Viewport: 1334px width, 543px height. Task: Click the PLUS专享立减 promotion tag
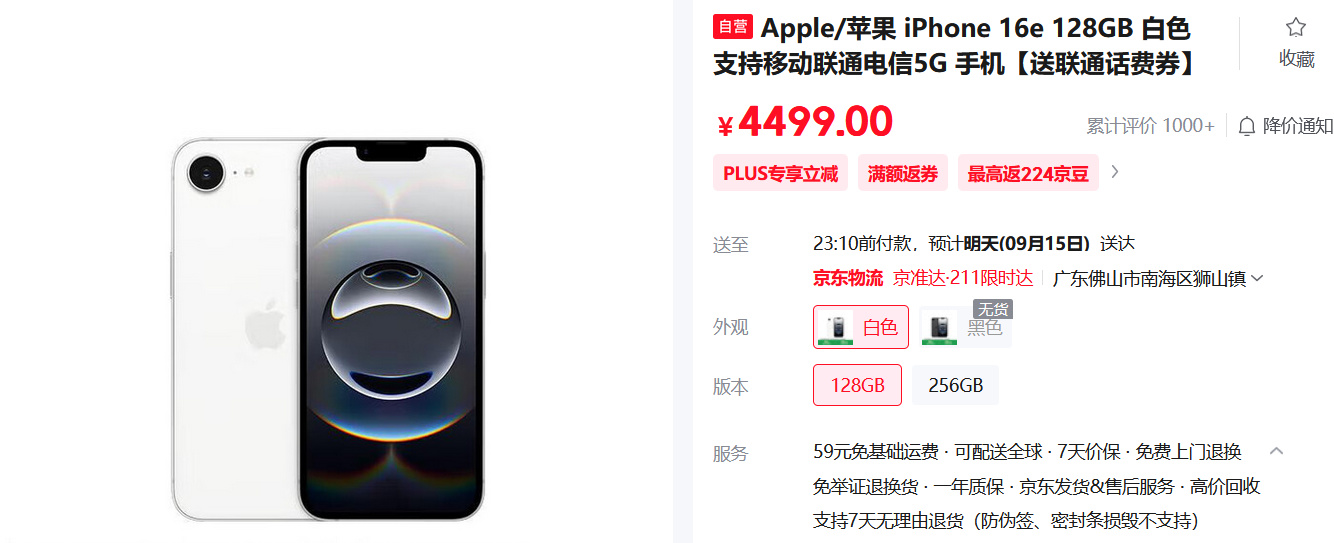(x=780, y=173)
